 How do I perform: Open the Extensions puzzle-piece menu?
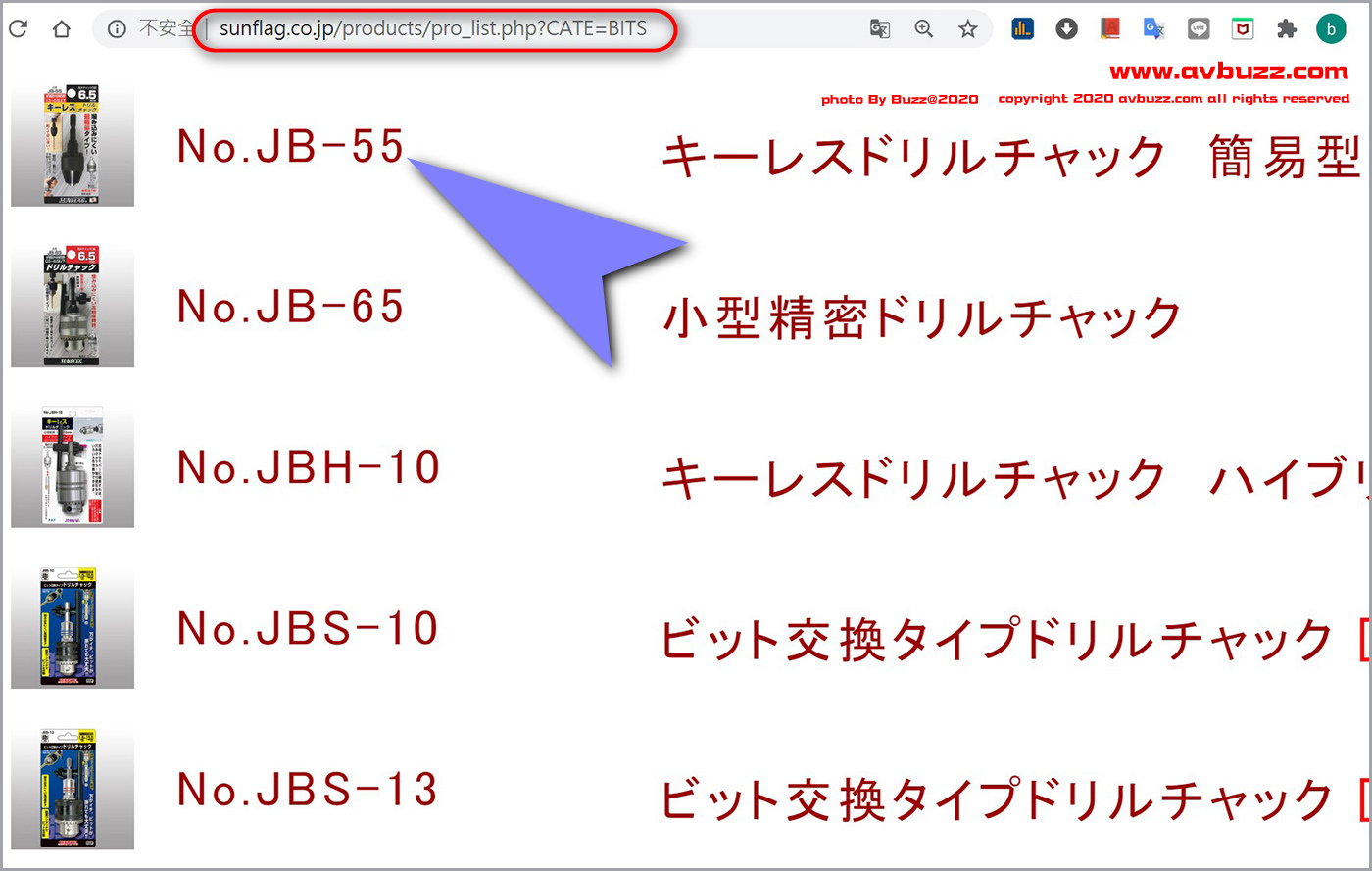1287,29
